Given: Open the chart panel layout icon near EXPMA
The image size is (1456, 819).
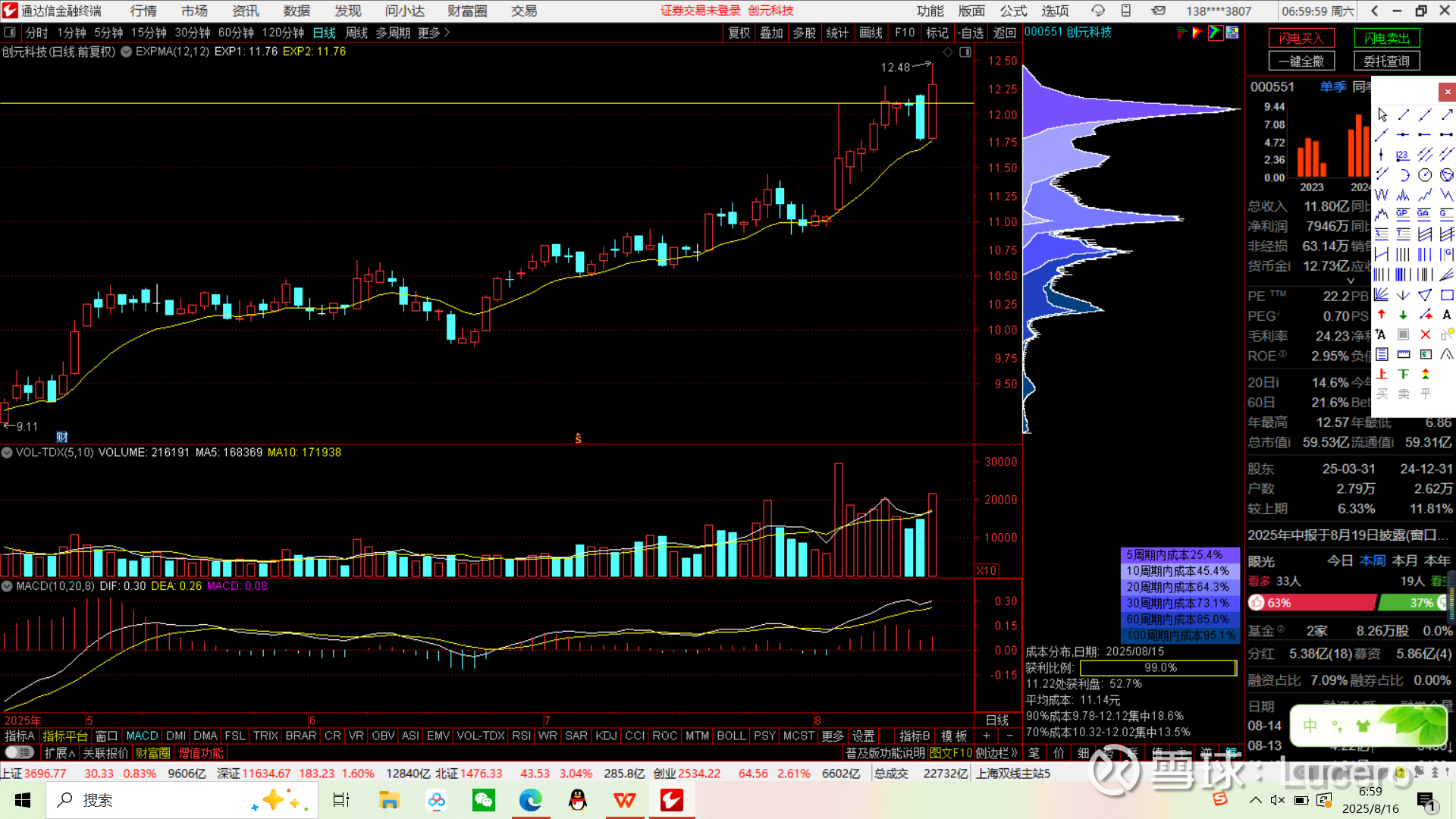Looking at the screenshot, I should coord(965,52).
